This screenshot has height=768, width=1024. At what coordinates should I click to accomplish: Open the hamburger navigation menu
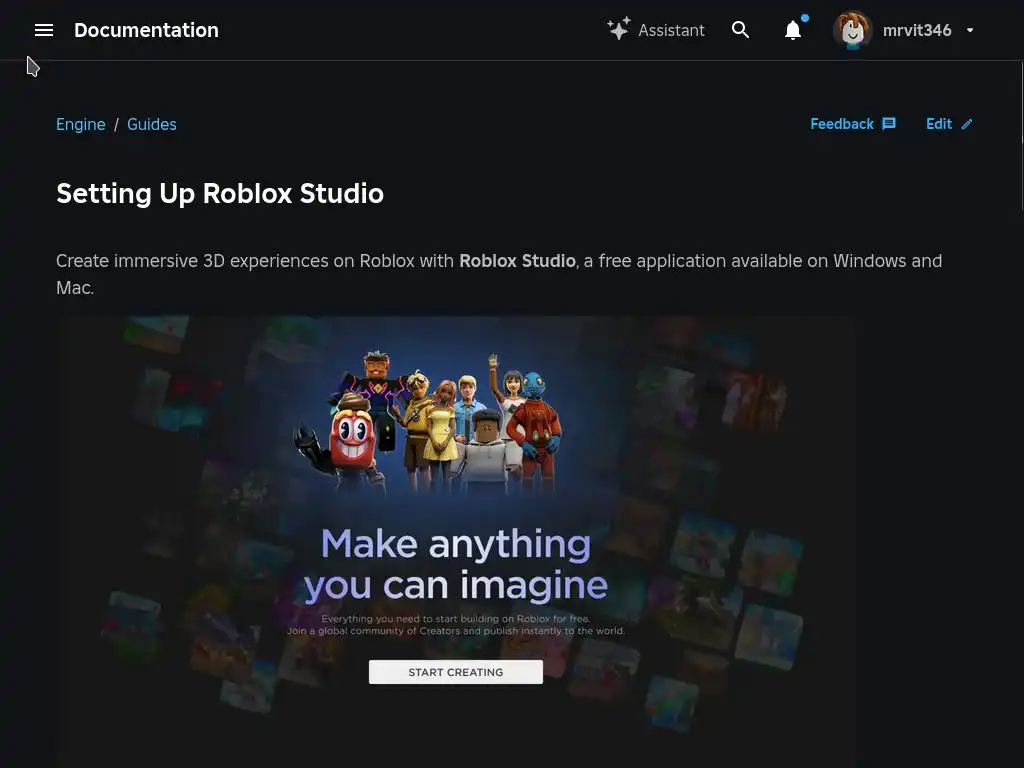(44, 30)
